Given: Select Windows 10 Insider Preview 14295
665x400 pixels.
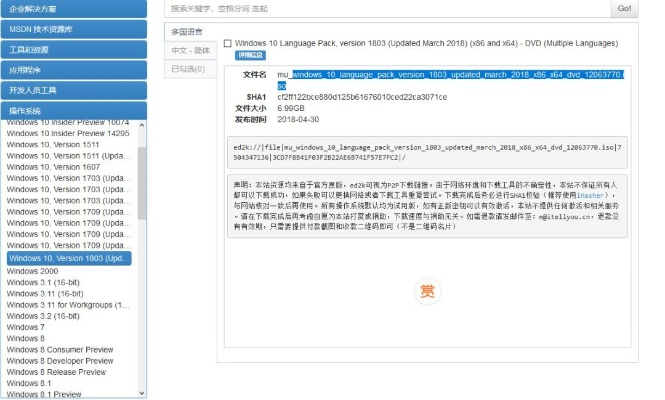Looking at the screenshot, I should (x=68, y=133).
